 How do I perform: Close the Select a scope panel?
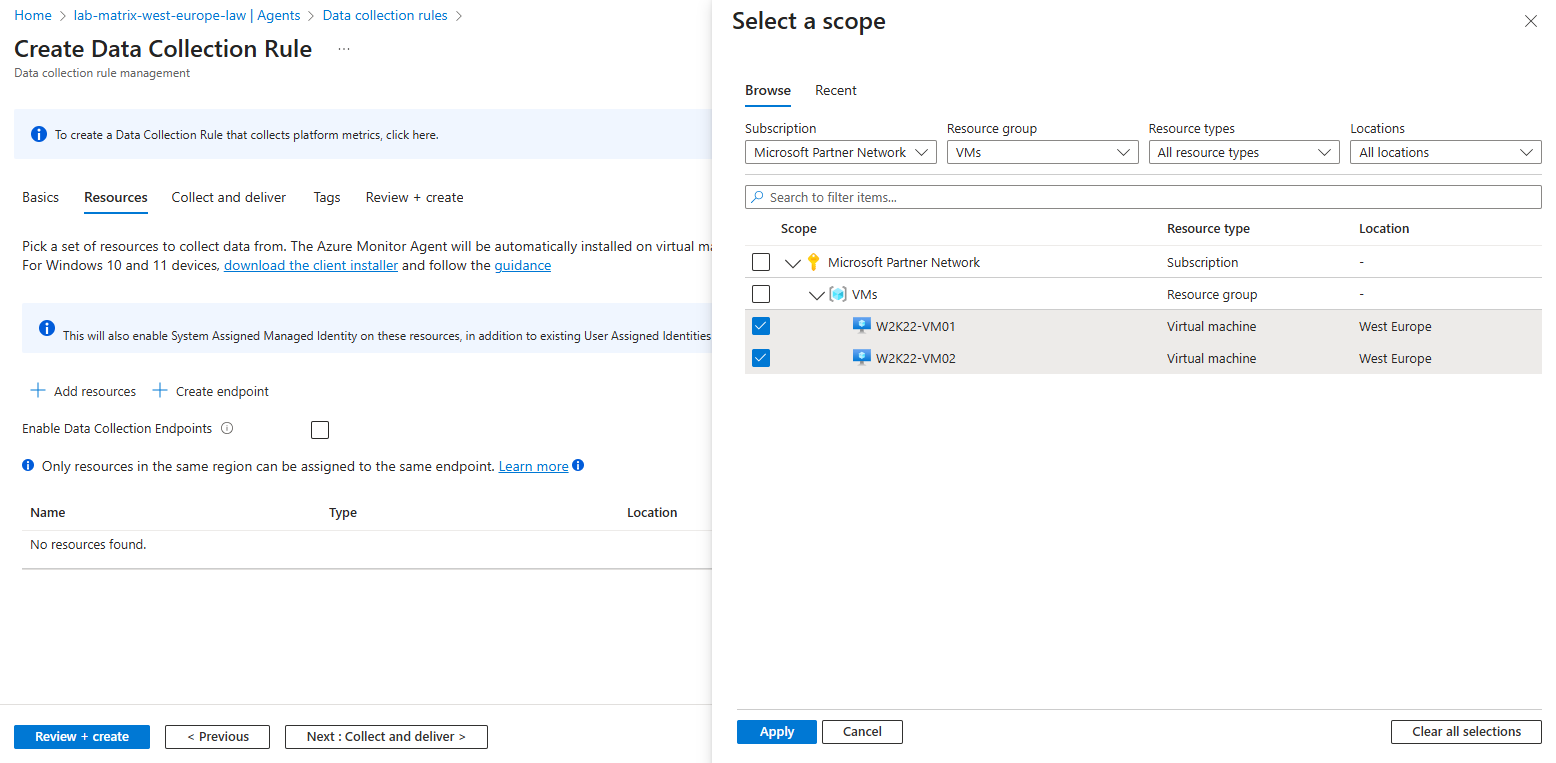pyautogui.click(x=1530, y=21)
